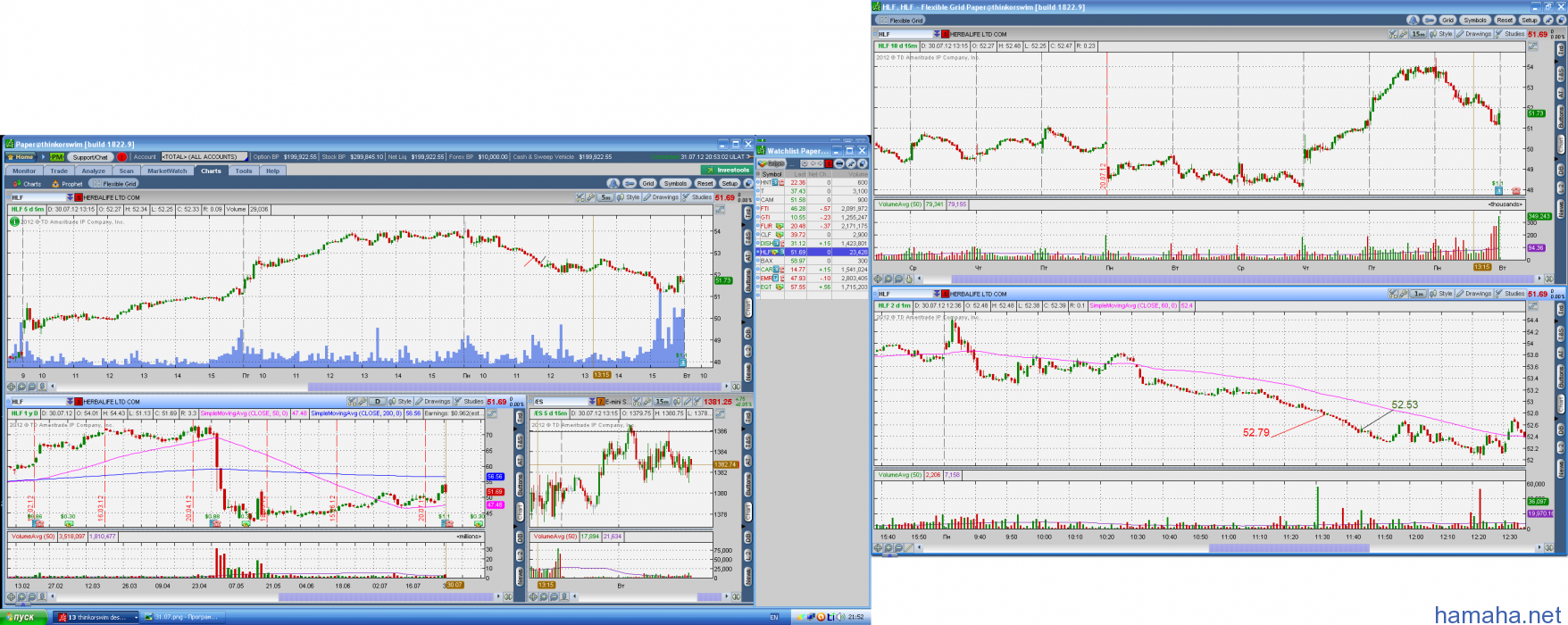
Task: Toggle News side panel on HLF daily chart
Action: pos(520,577)
